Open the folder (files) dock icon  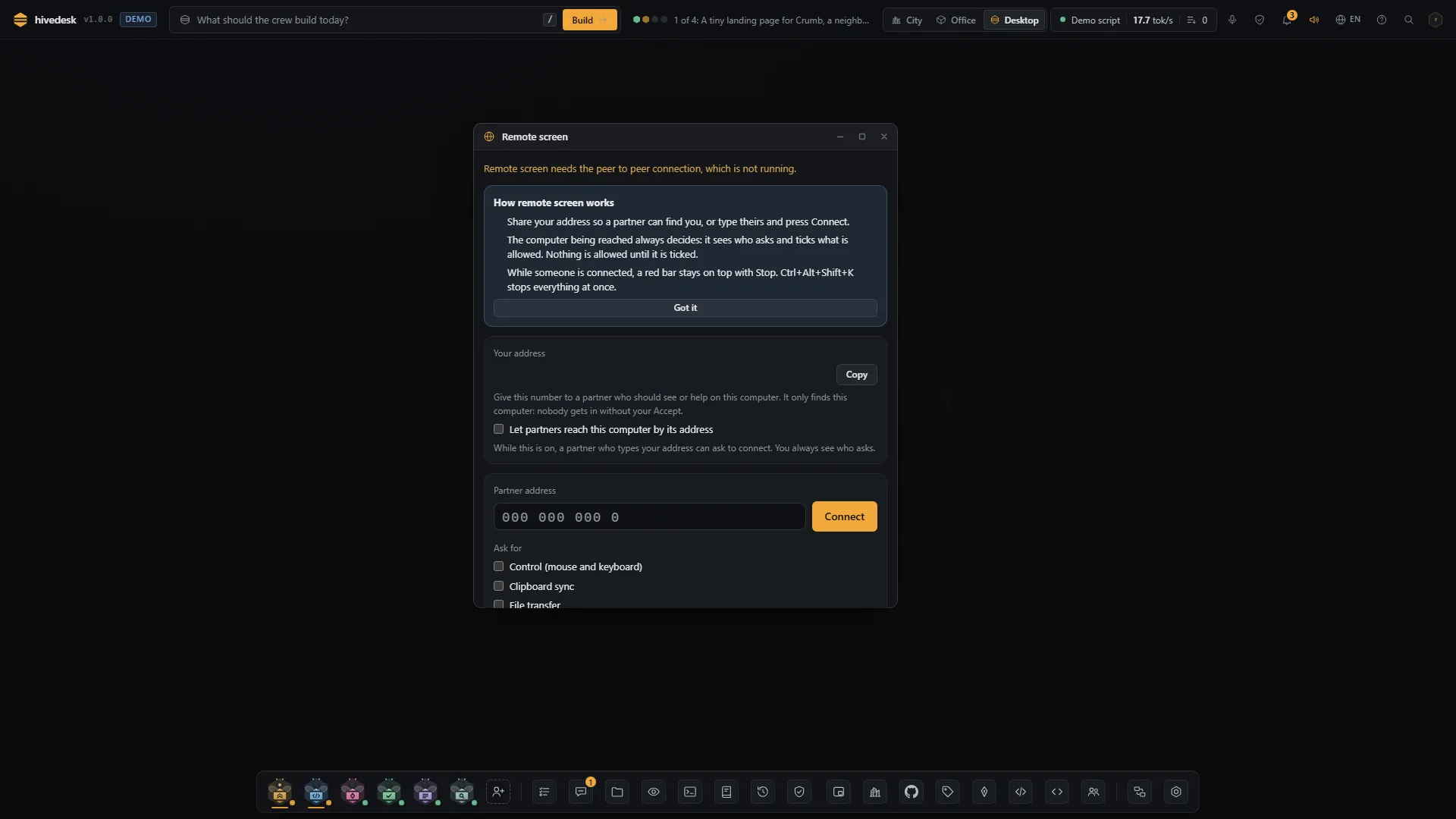(617, 792)
